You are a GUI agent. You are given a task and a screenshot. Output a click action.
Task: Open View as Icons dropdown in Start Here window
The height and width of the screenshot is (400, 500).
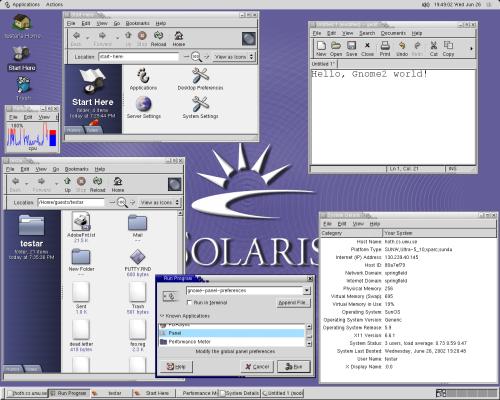tap(234, 57)
